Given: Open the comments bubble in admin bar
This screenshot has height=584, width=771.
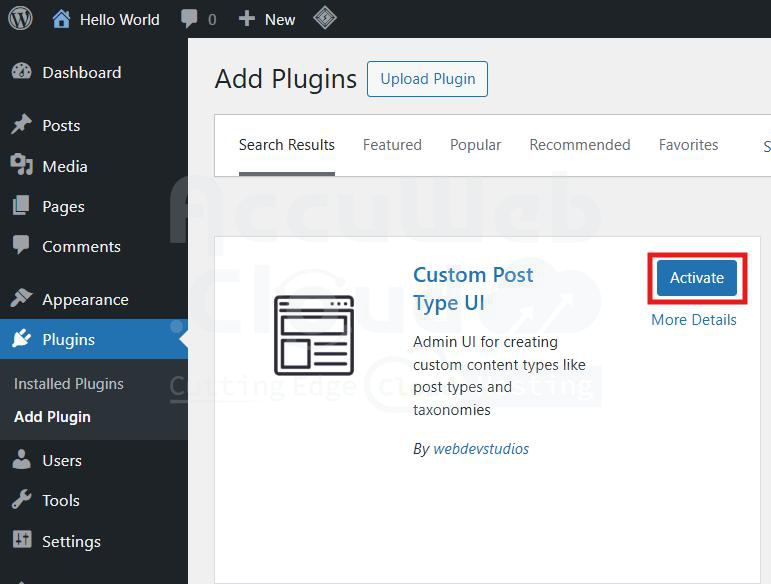Looking at the screenshot, I should click(x=198, y=19).
